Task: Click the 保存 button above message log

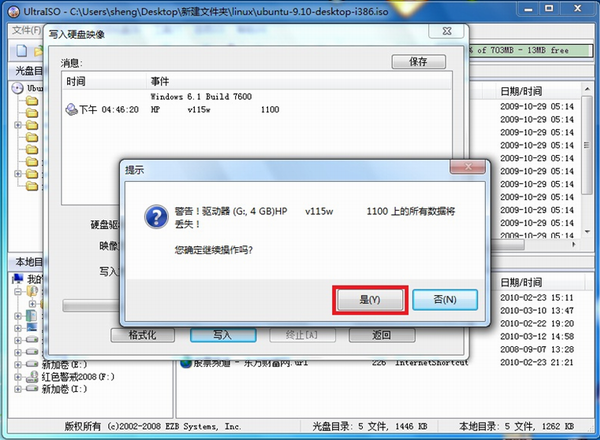Action: 419,62
